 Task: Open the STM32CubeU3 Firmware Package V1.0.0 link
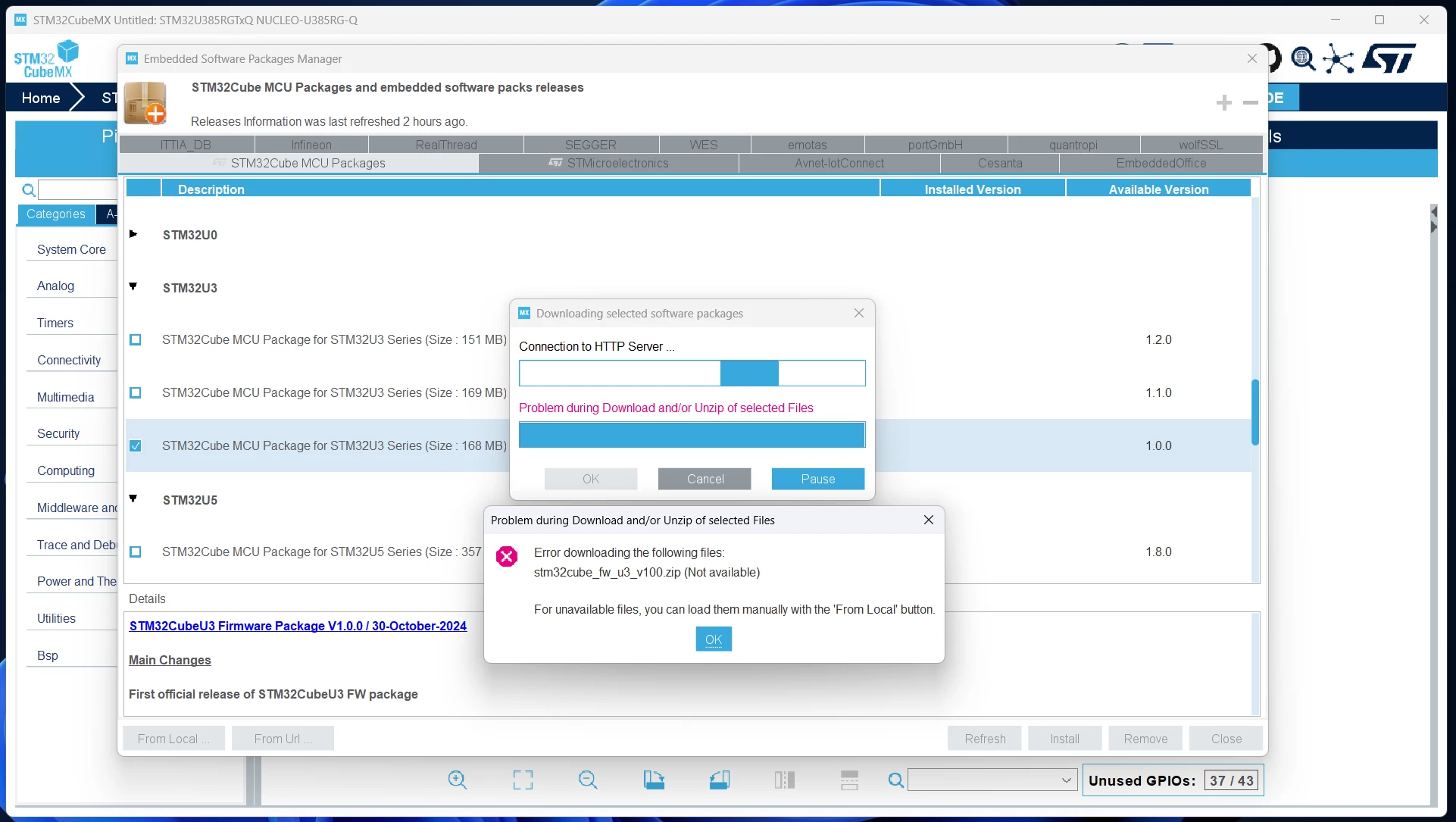(298, 626)
